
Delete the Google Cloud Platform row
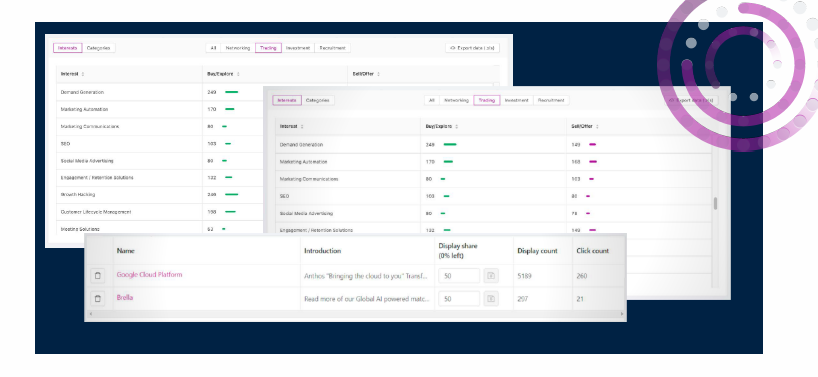tap(98, 275)
